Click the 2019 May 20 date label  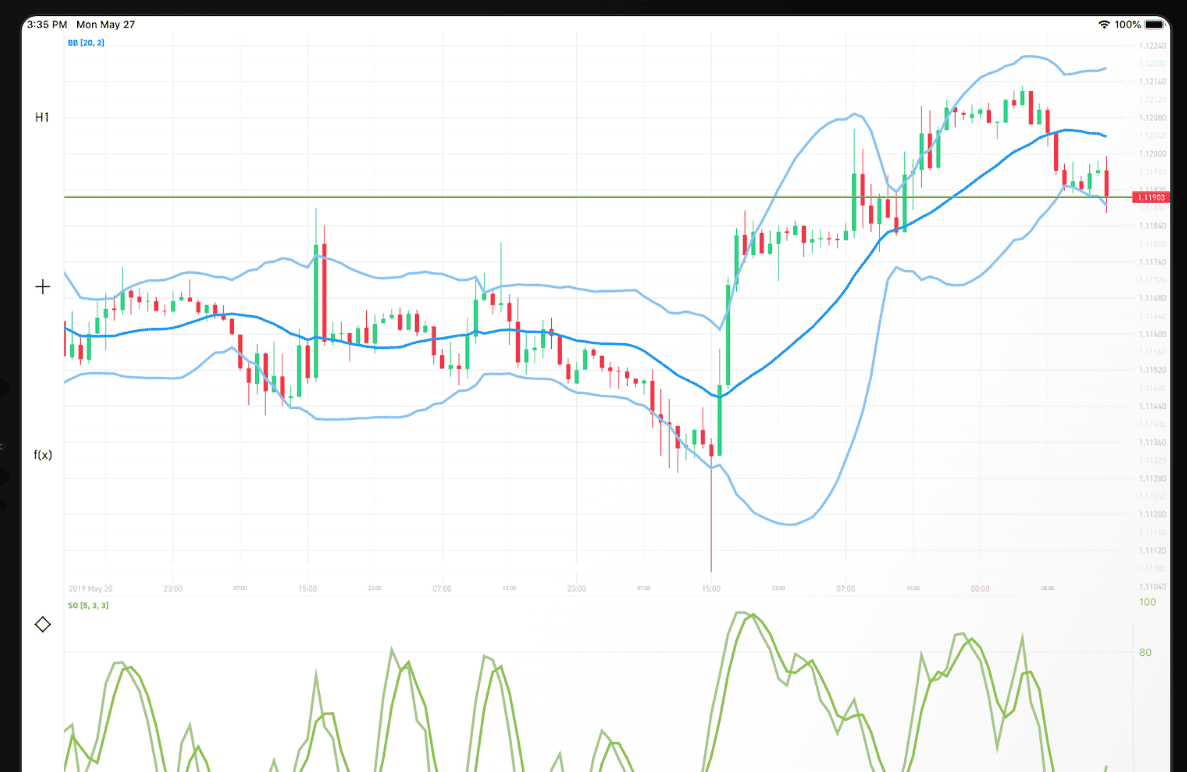click(91, 589)
